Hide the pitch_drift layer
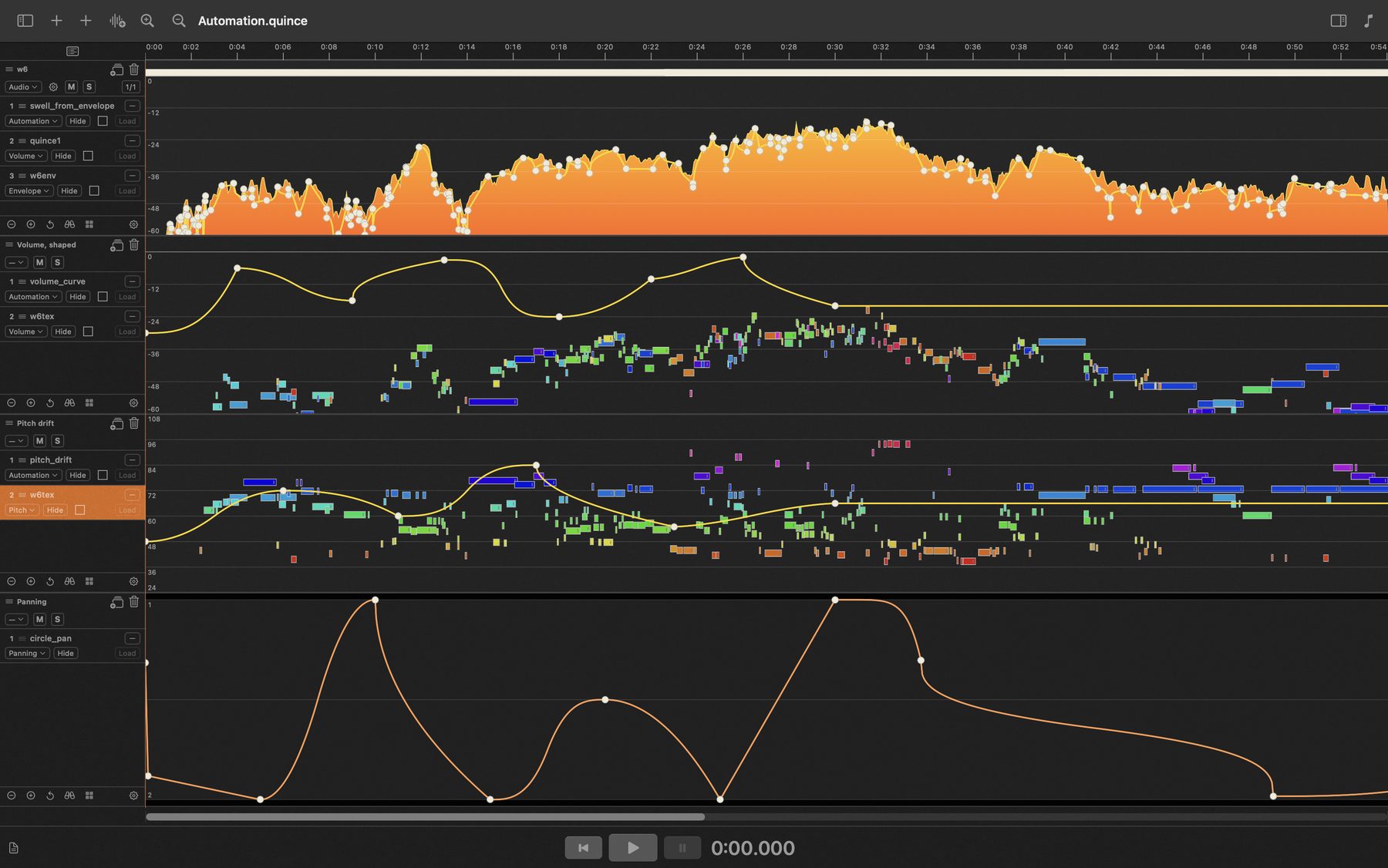Viewport: 1388px width, 868px height. [78, 475]
